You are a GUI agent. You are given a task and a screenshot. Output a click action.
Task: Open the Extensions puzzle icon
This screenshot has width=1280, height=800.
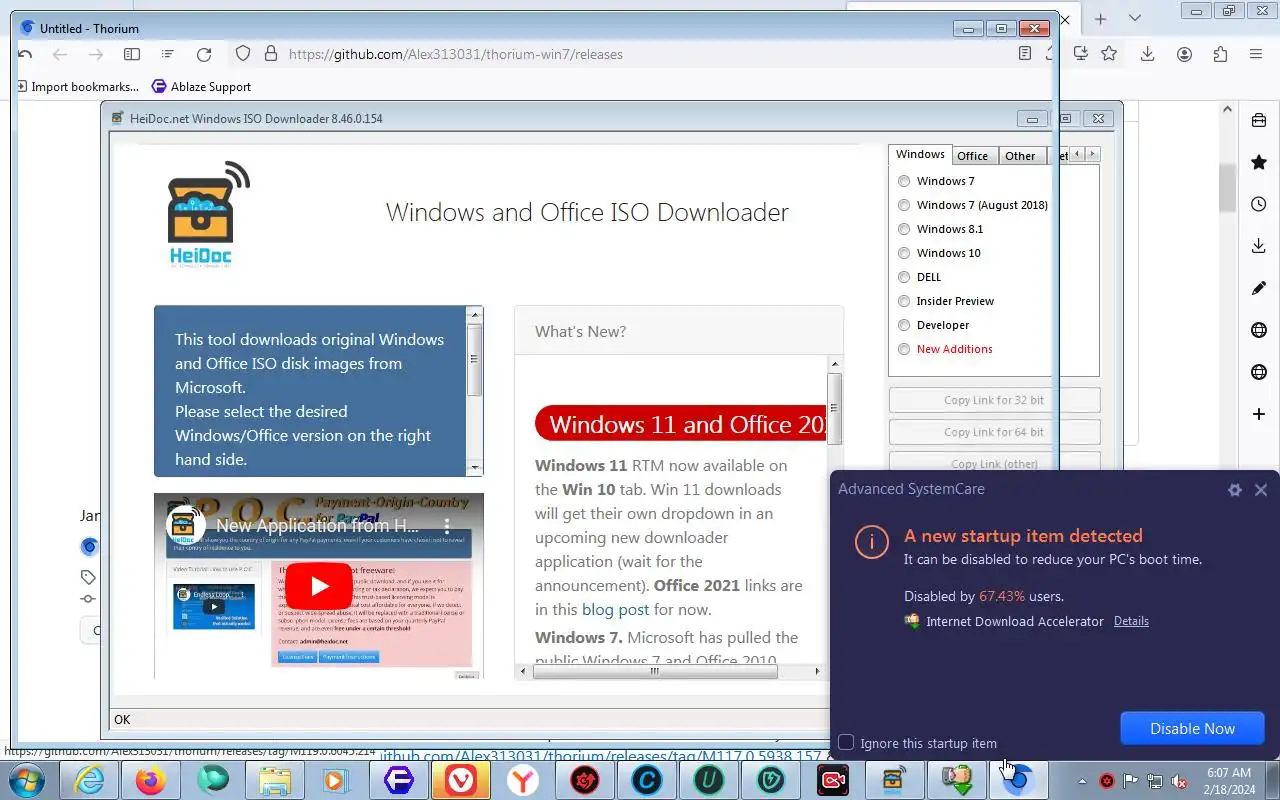point(1220,54)
